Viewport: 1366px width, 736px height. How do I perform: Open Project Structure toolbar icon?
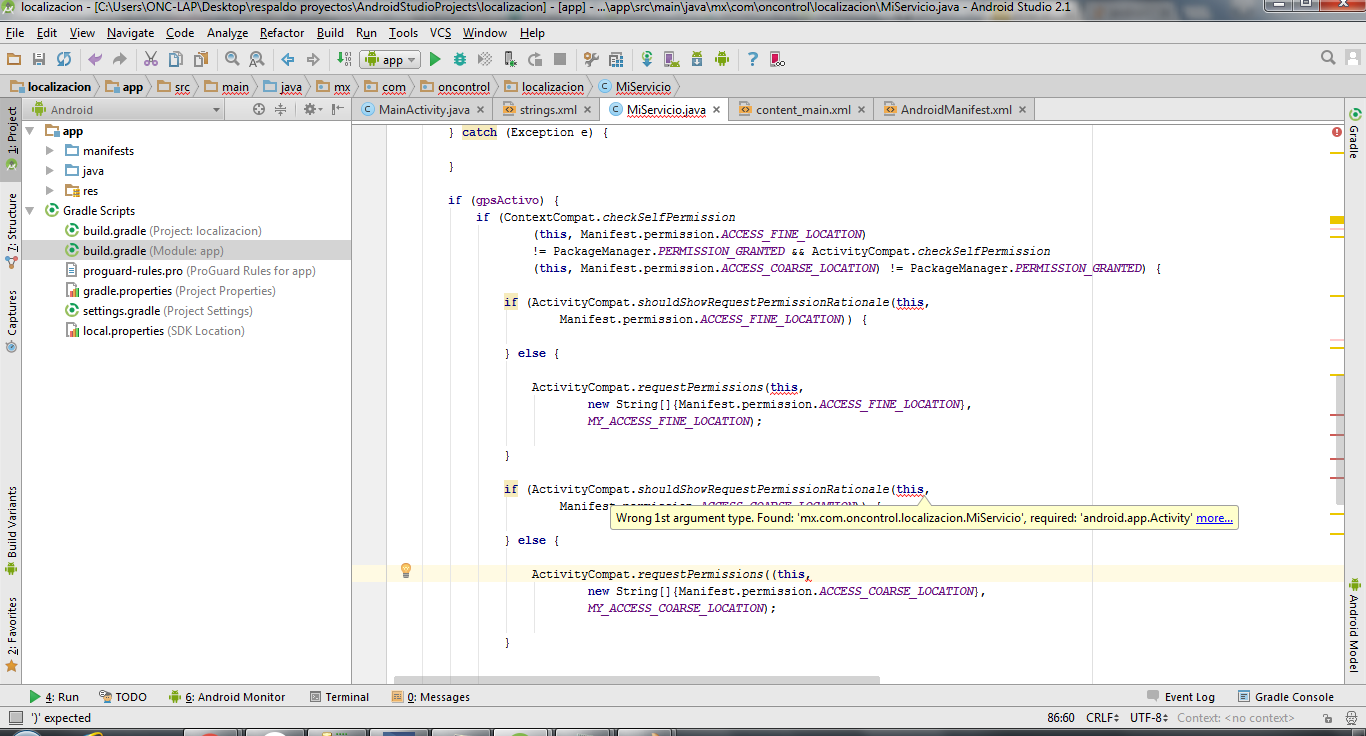click(x=616, y=59)
